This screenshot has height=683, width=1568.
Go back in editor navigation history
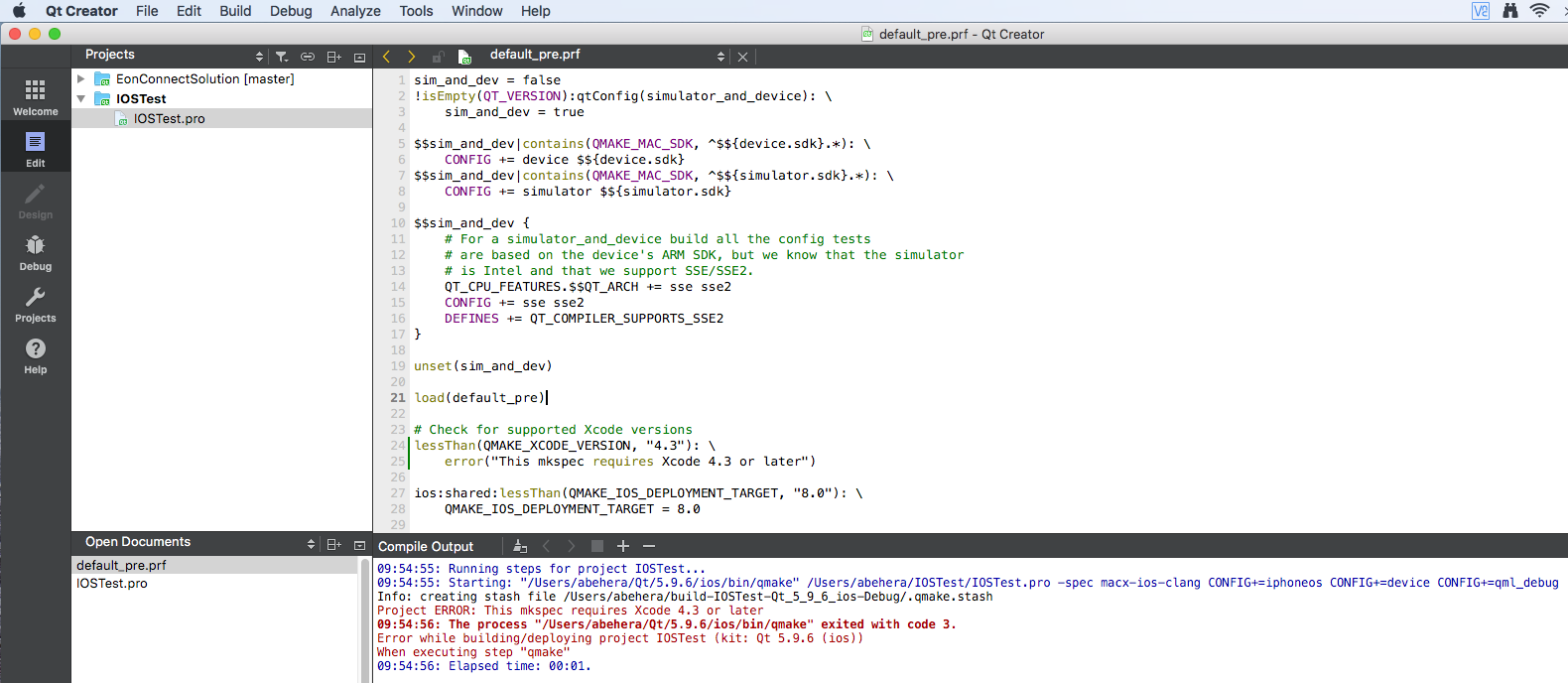coord(386,57)
